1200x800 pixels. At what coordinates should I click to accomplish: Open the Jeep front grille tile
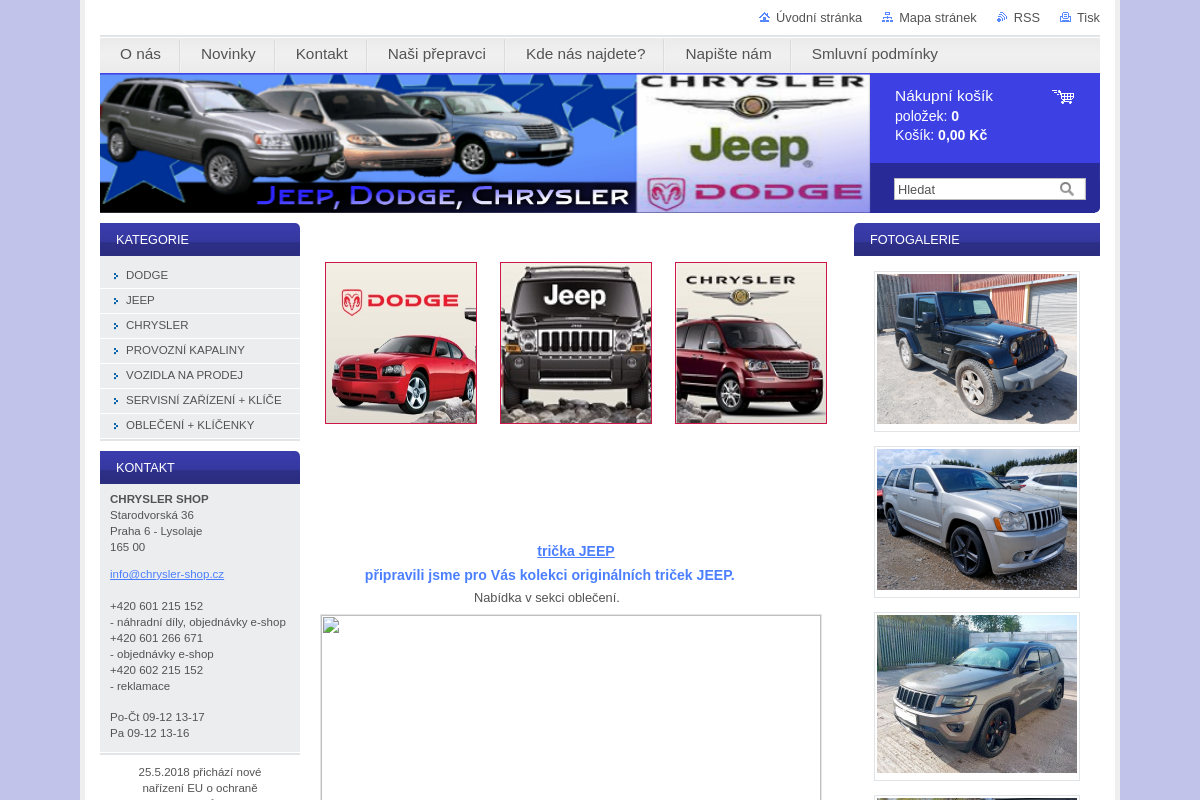pyautogui.click(x=576, y=343)
